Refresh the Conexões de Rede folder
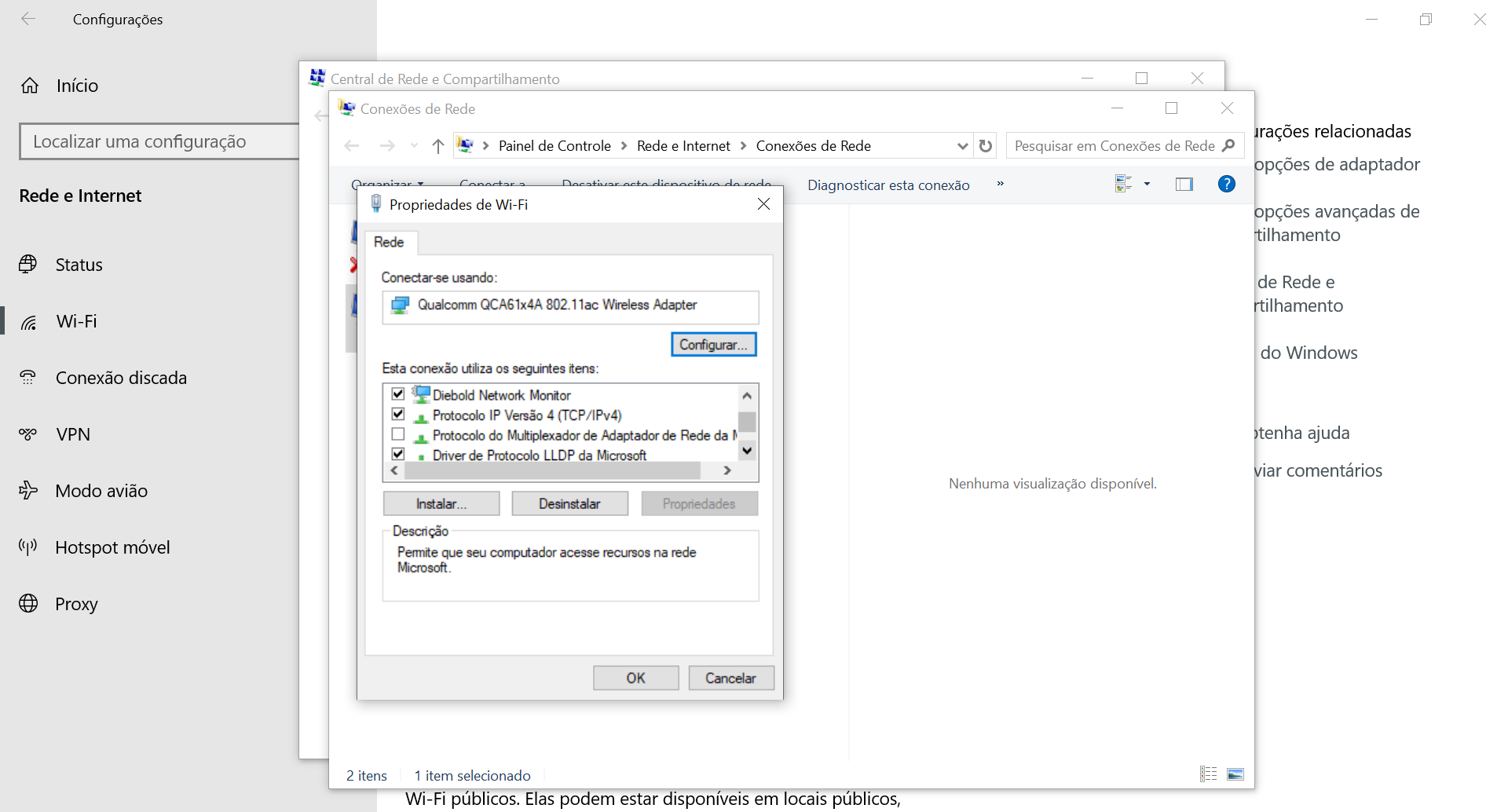Image resolution: width=1508 pixels, height=812 pixels. click(985, 145)
